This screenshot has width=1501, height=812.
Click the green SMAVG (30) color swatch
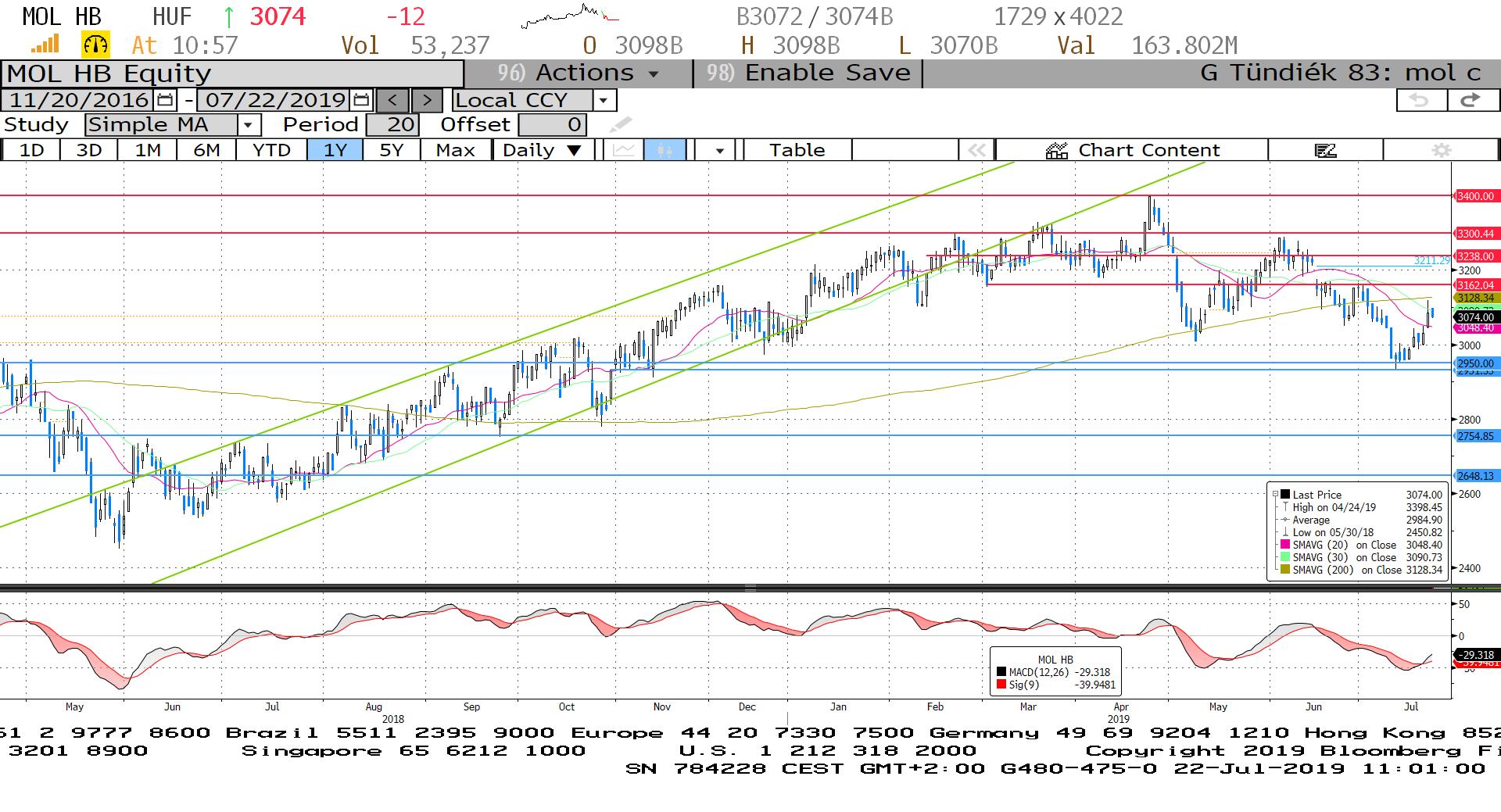tap(1285, 557)
